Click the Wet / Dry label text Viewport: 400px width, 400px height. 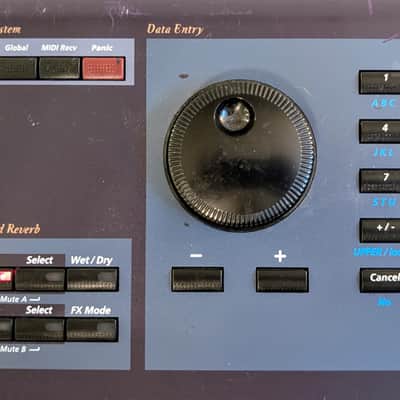(91, 260)
